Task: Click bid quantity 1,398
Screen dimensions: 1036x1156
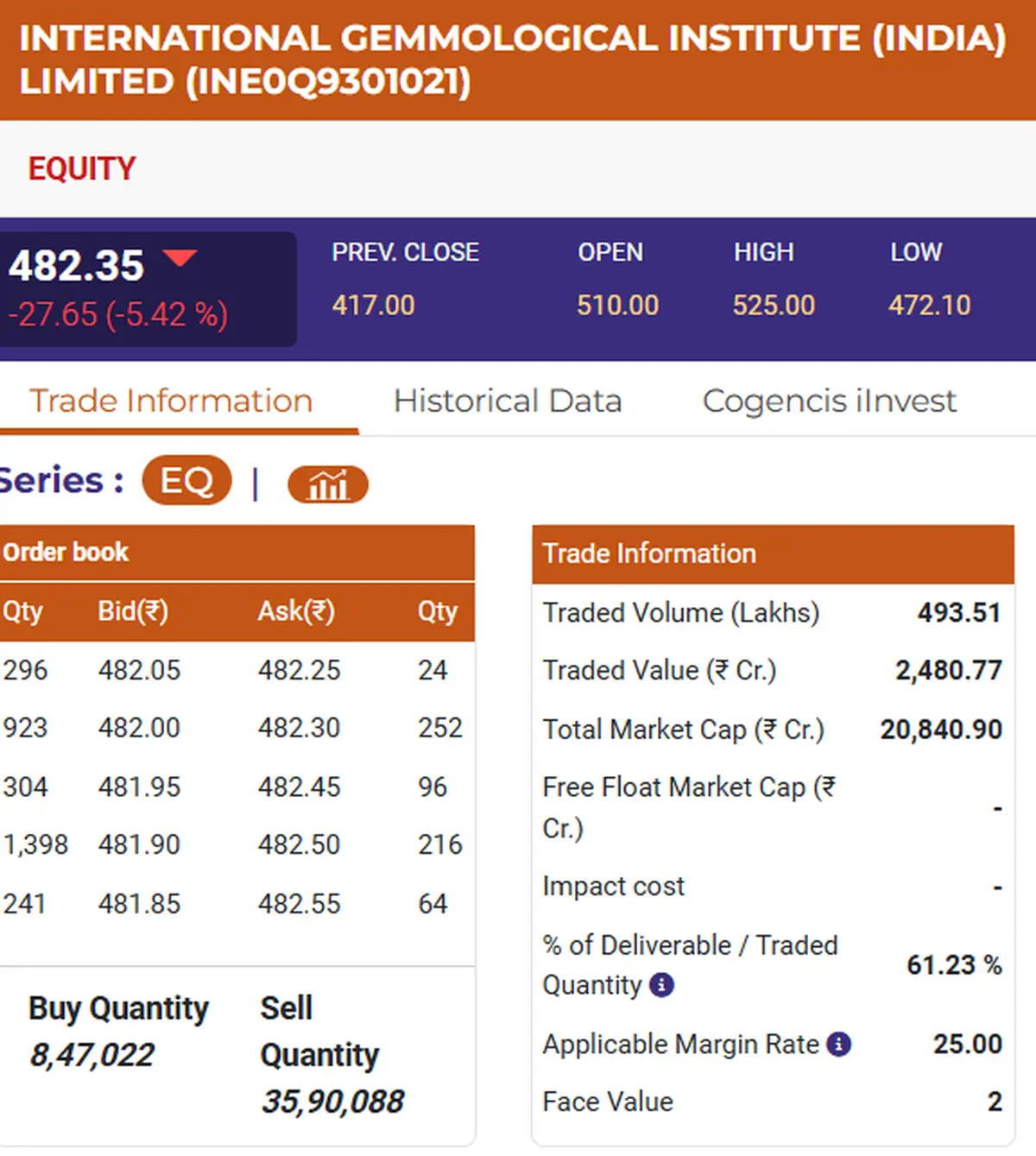Action: (35, 845)
